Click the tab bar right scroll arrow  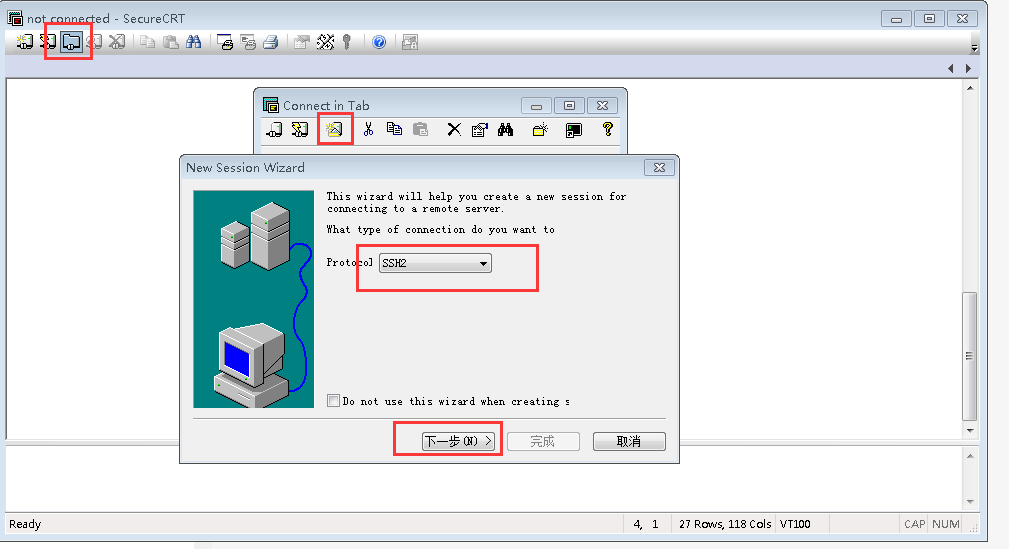click(968, 68)
